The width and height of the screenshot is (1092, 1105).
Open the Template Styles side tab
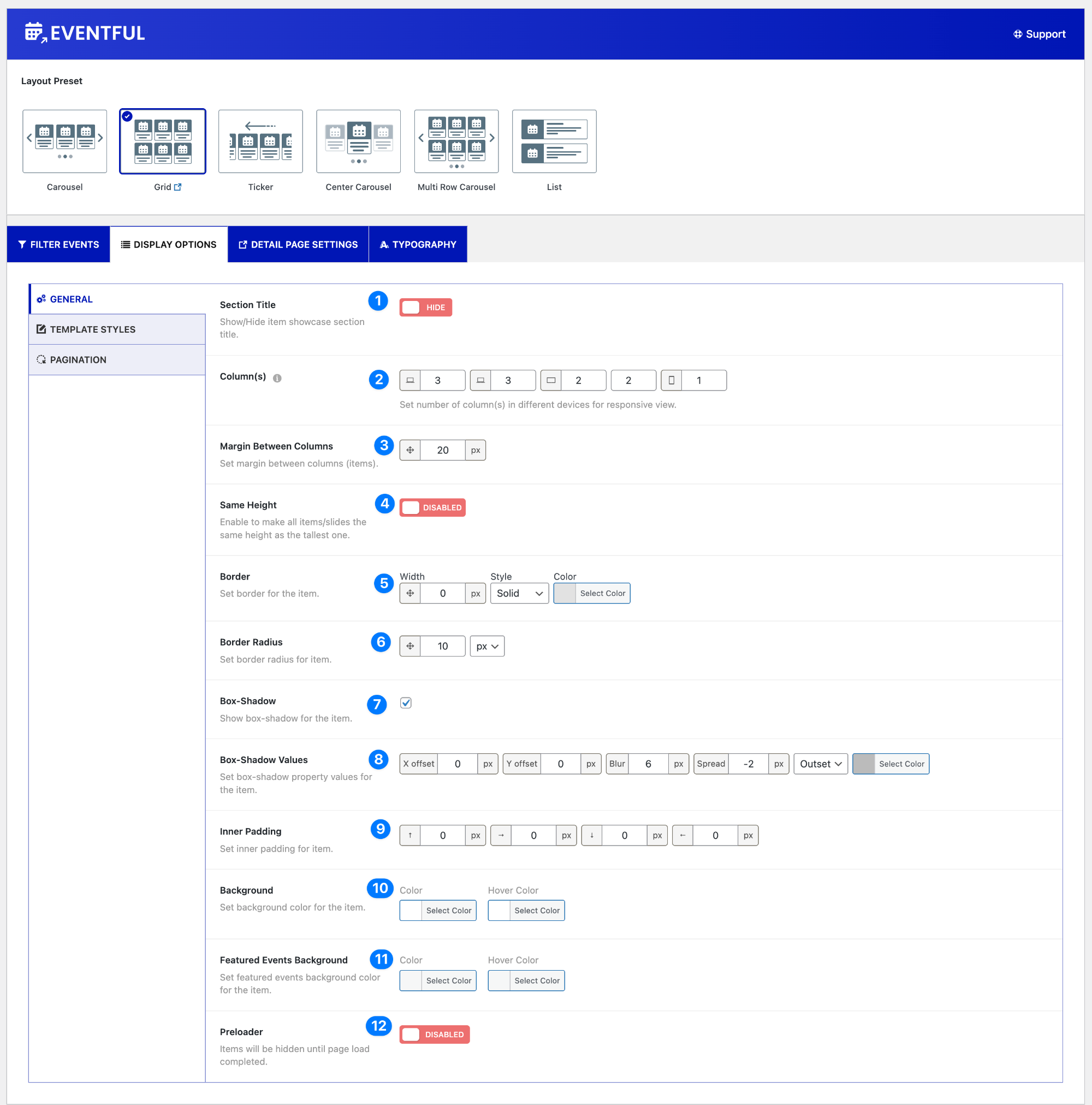point(93,329)
